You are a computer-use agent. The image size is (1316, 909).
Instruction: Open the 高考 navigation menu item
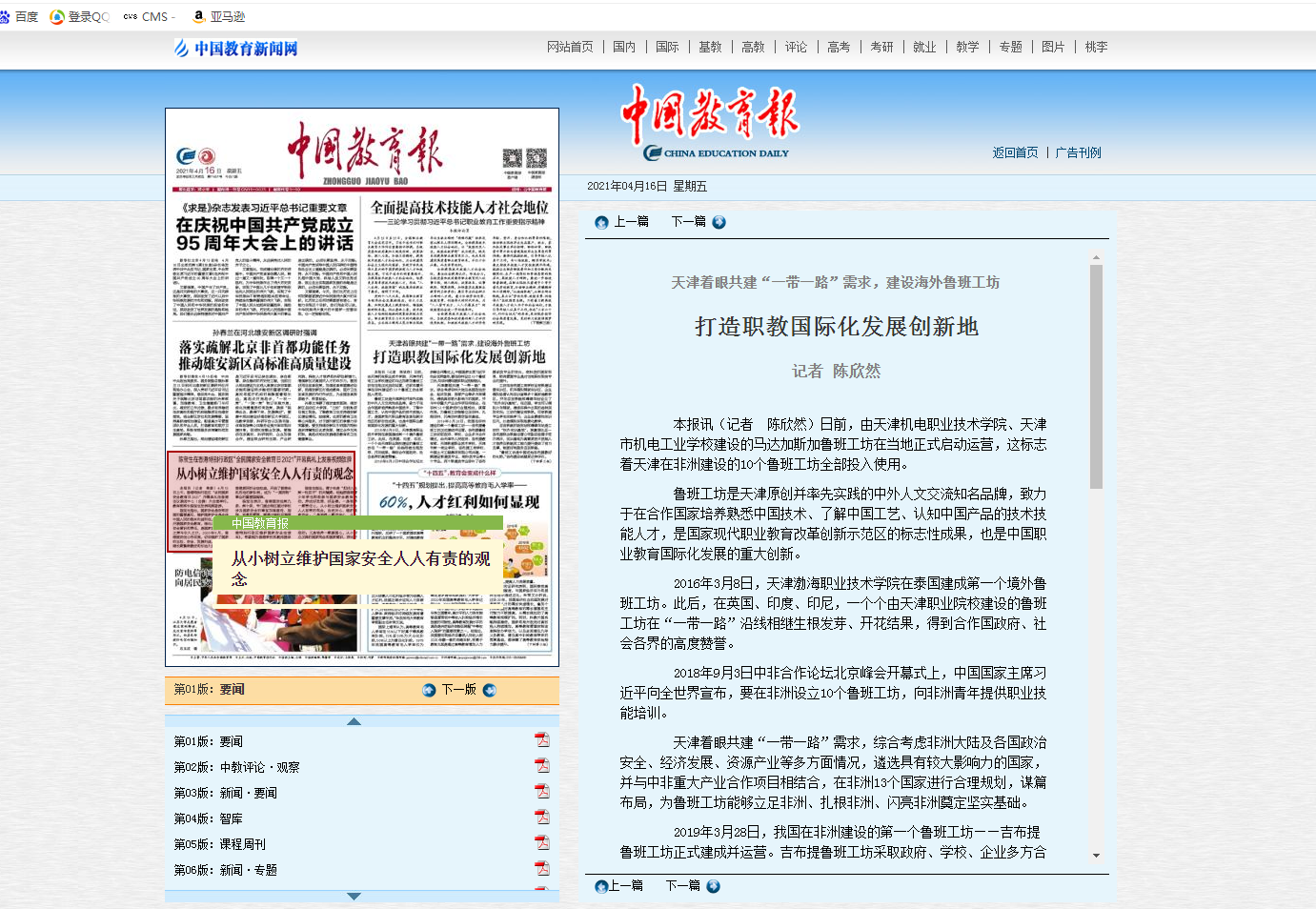pyautogui.click(x=839, y=47)
